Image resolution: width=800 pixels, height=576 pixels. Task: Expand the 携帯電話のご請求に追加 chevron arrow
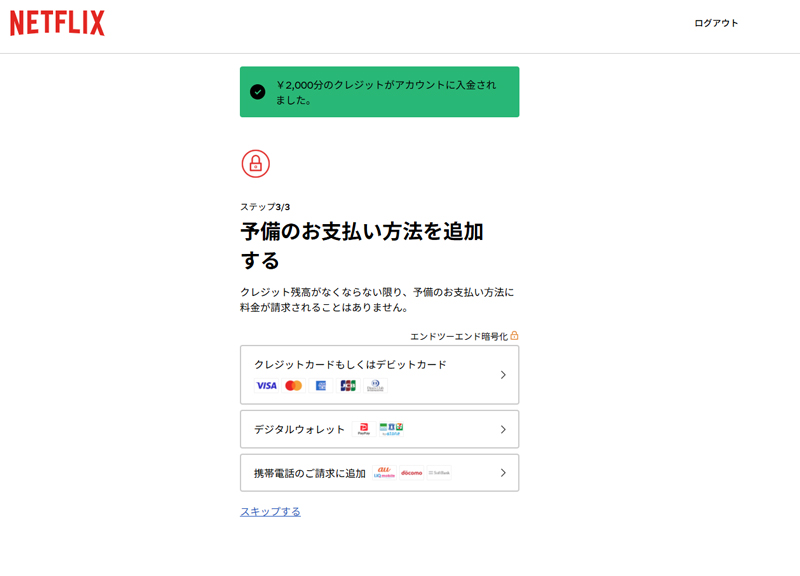coord(503,473)
